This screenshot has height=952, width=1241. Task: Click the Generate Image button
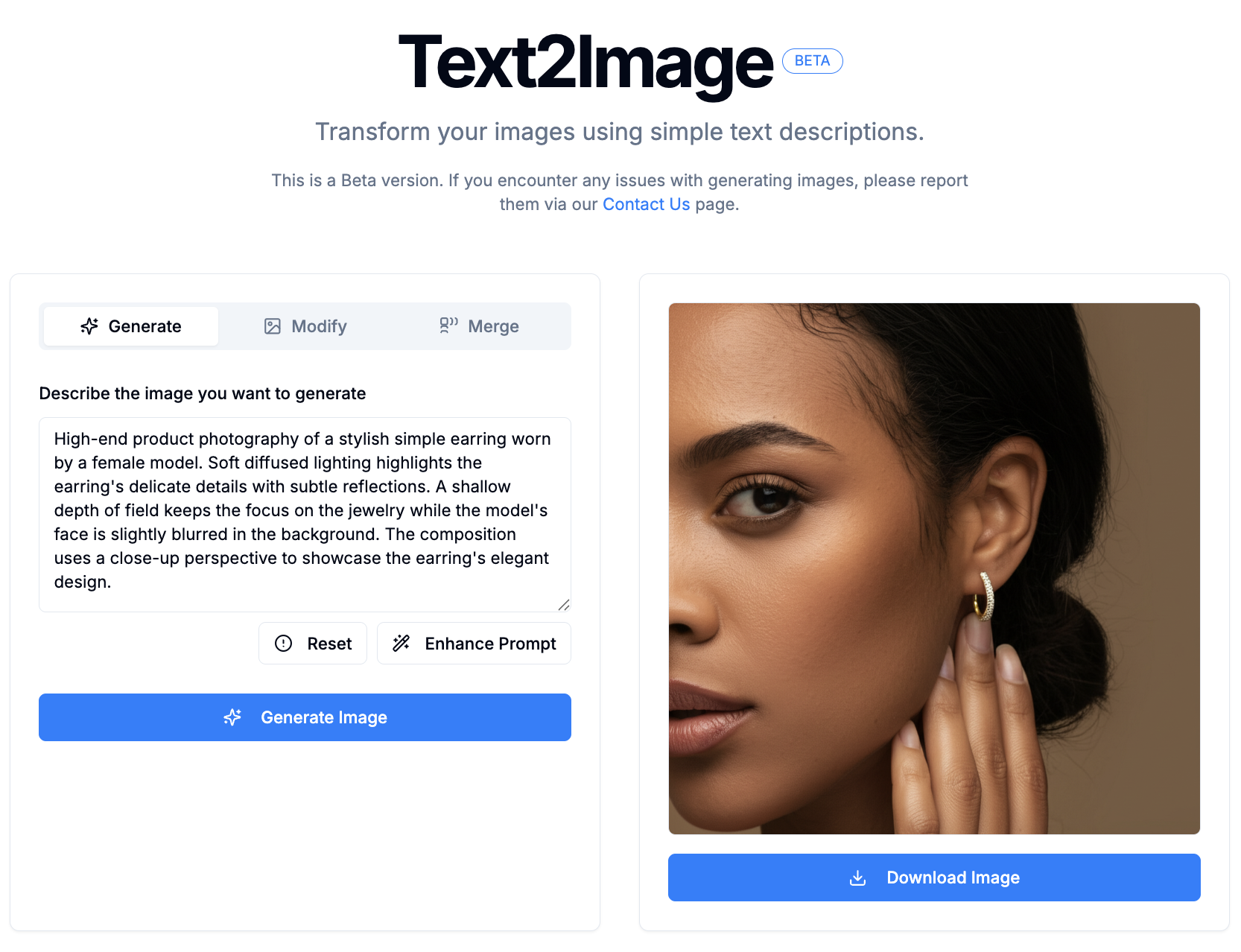(x=305, y=717)
